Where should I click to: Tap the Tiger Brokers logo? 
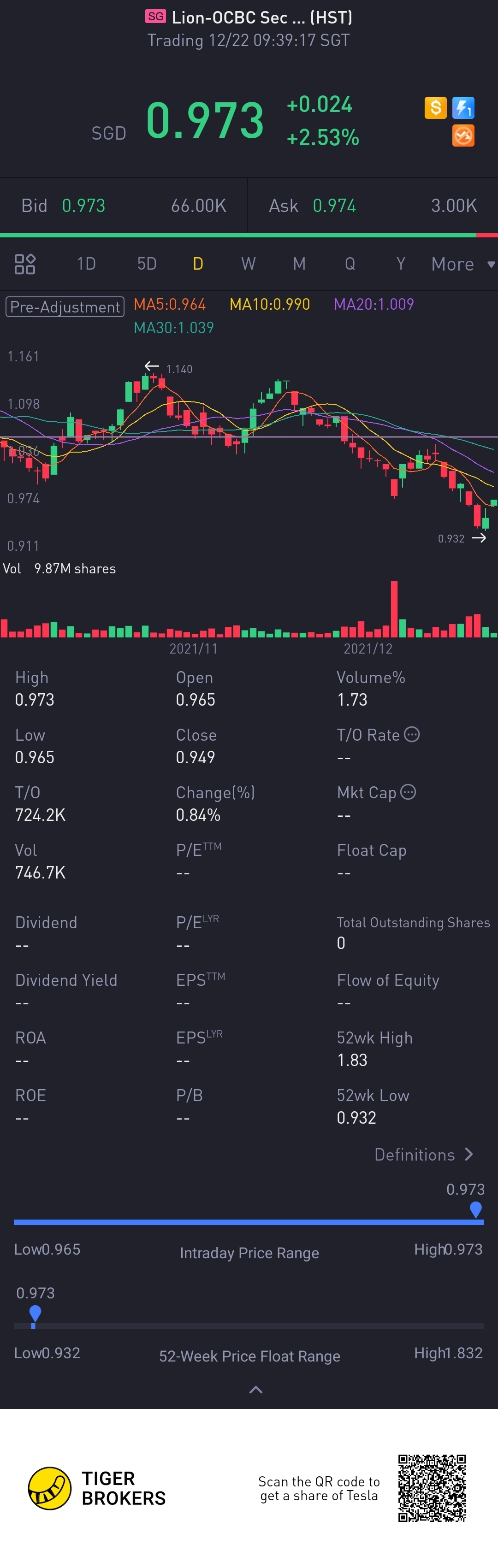(50, 1488)
